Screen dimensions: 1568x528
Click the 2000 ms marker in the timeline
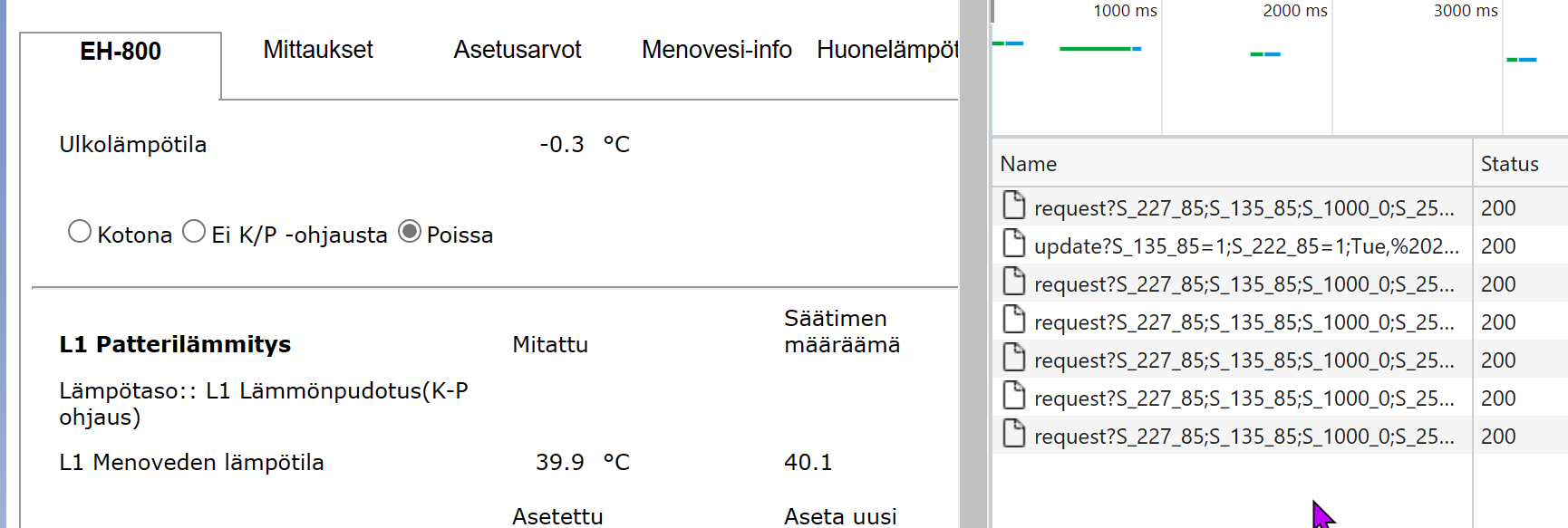coord(1294,11)
